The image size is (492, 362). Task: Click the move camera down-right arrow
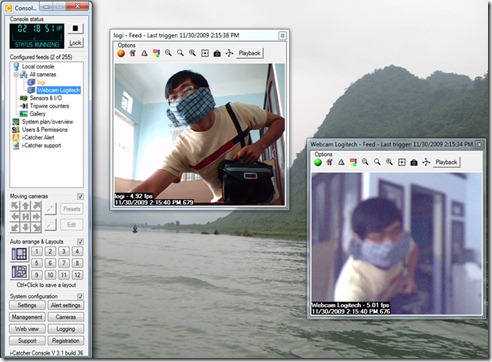coord(37,228)
